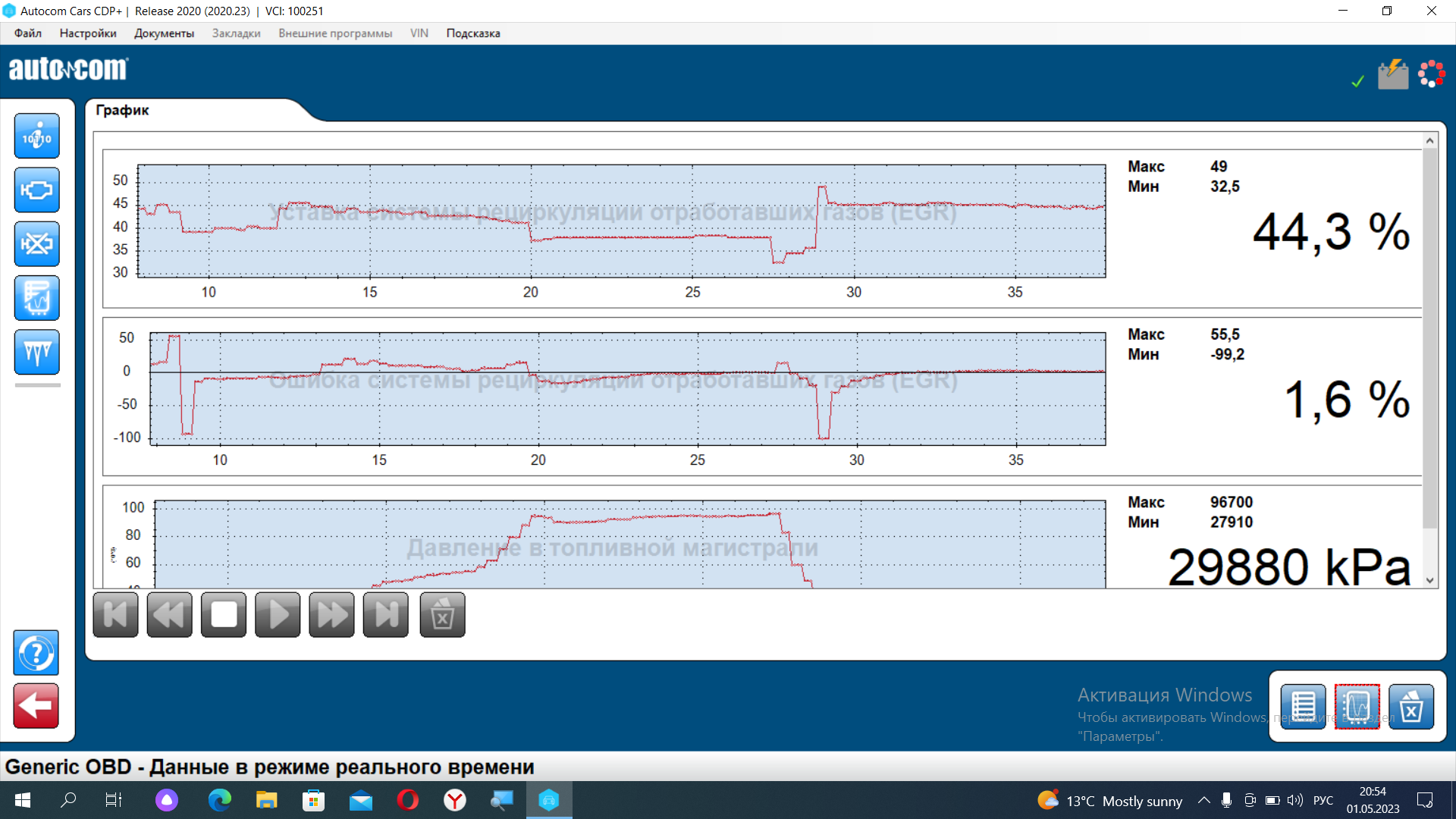
Task: Select the injector test sidebar icon
Action: 36,352
